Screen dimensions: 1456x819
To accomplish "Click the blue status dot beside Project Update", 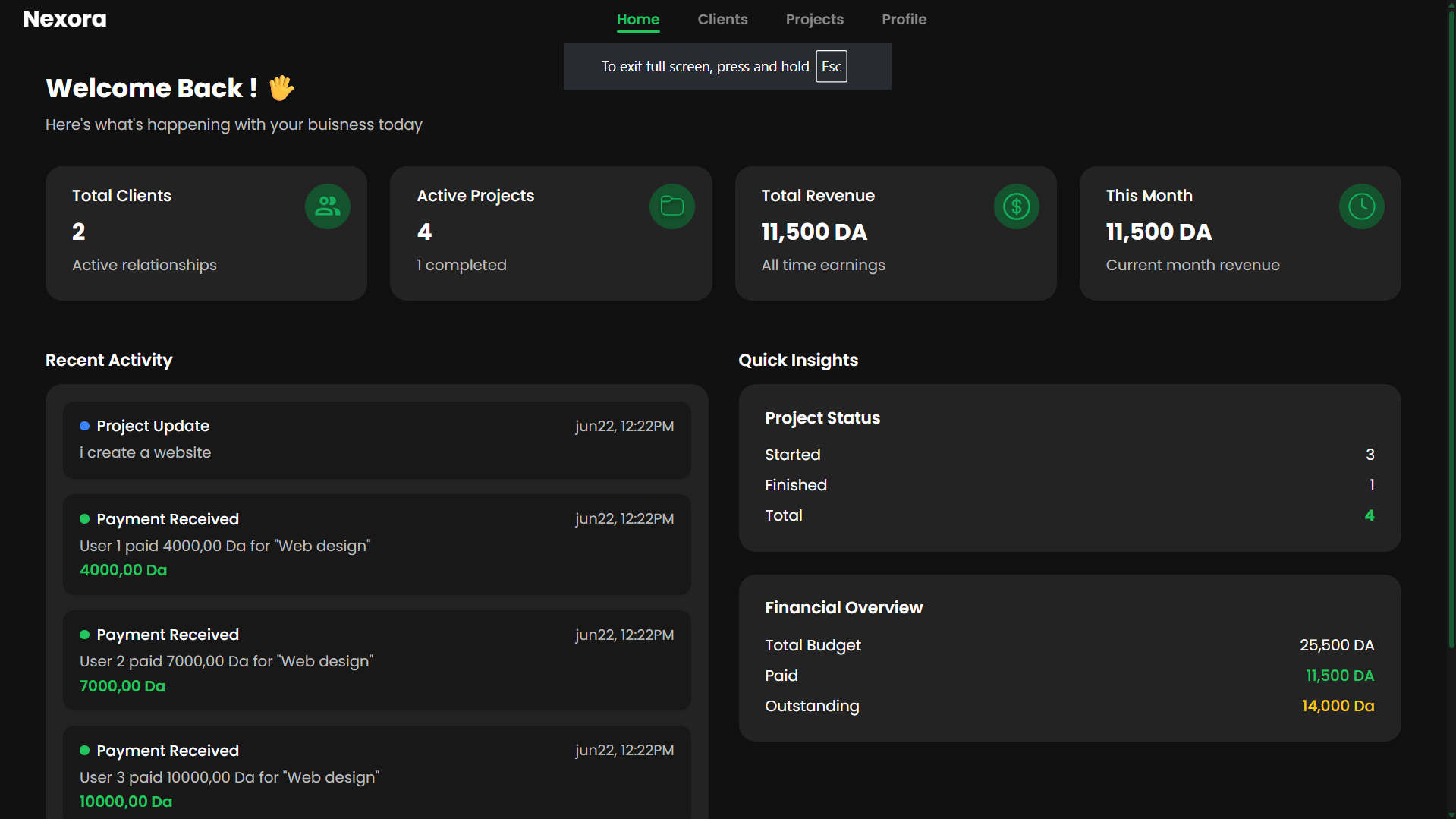I will [x=84, y=426].
